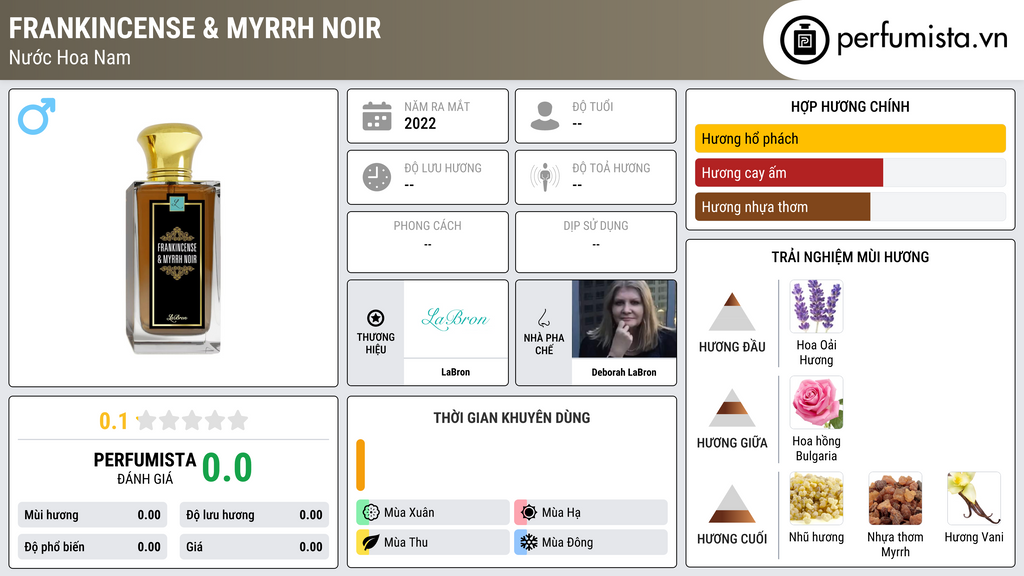The height and width of the screenshot is (576, 1024).
Task: Click the male gender symbol icon
Action: click(x=37, y=116)
